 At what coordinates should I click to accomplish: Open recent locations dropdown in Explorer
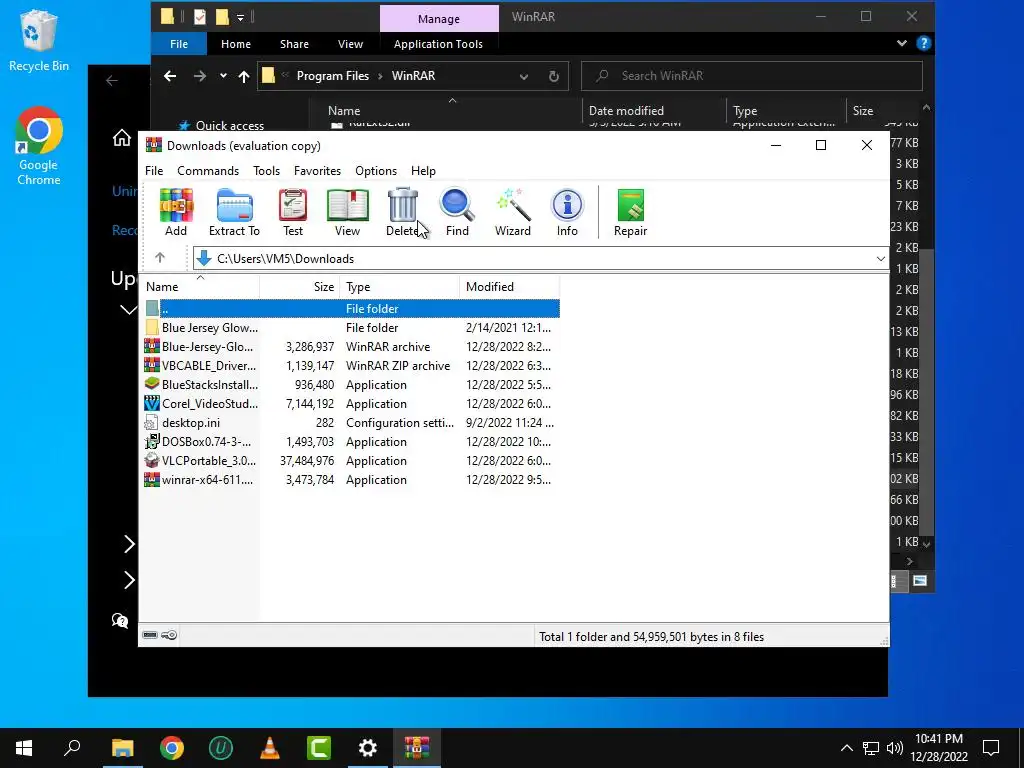(x=223, y=76)
